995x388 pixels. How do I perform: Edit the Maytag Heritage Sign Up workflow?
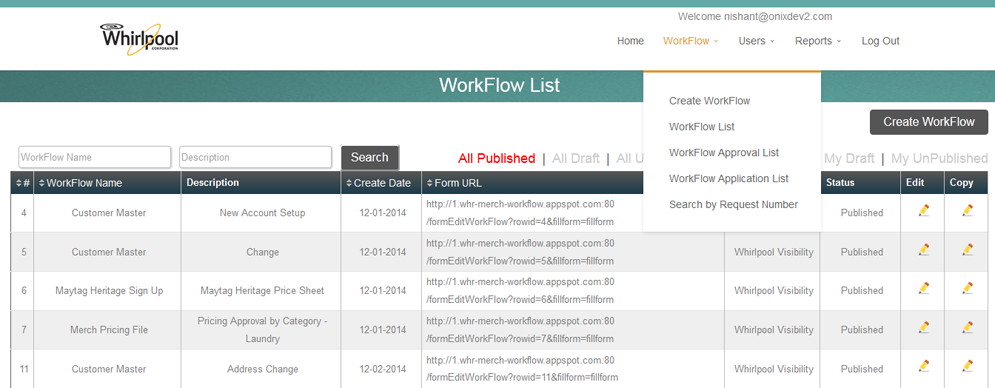[x=924, y=288]
